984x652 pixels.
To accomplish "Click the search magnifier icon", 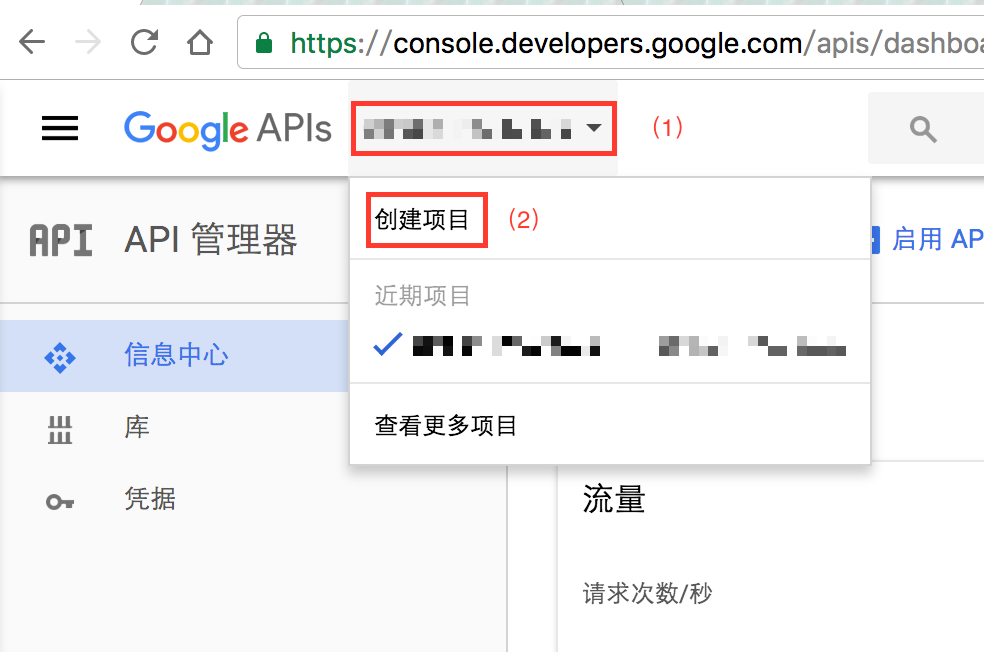I will 922,128.
